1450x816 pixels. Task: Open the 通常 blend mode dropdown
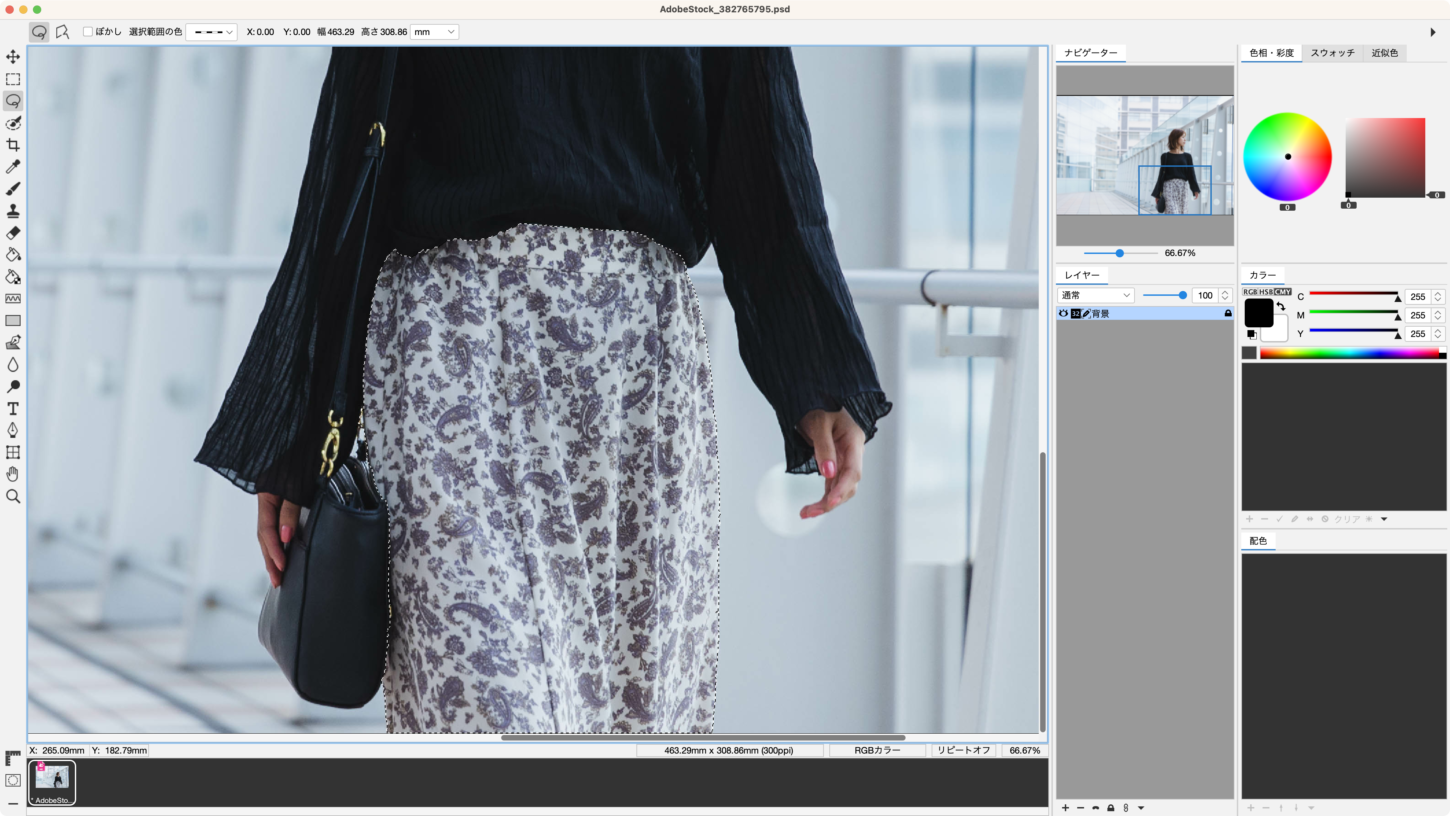[1096, 295]
